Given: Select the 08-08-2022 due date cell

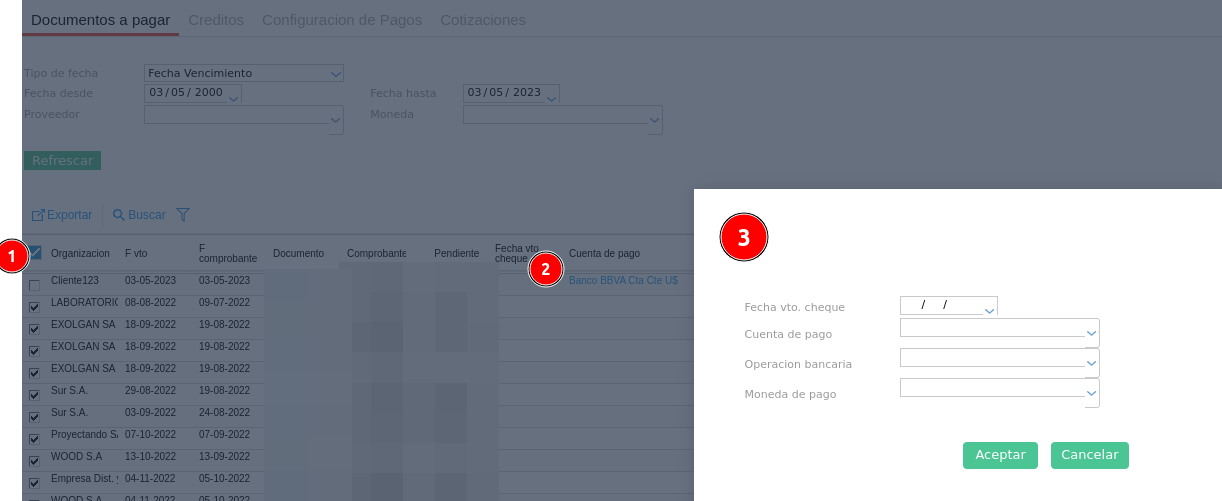Looking at the screenshot, I should click(x=150, y=302).
